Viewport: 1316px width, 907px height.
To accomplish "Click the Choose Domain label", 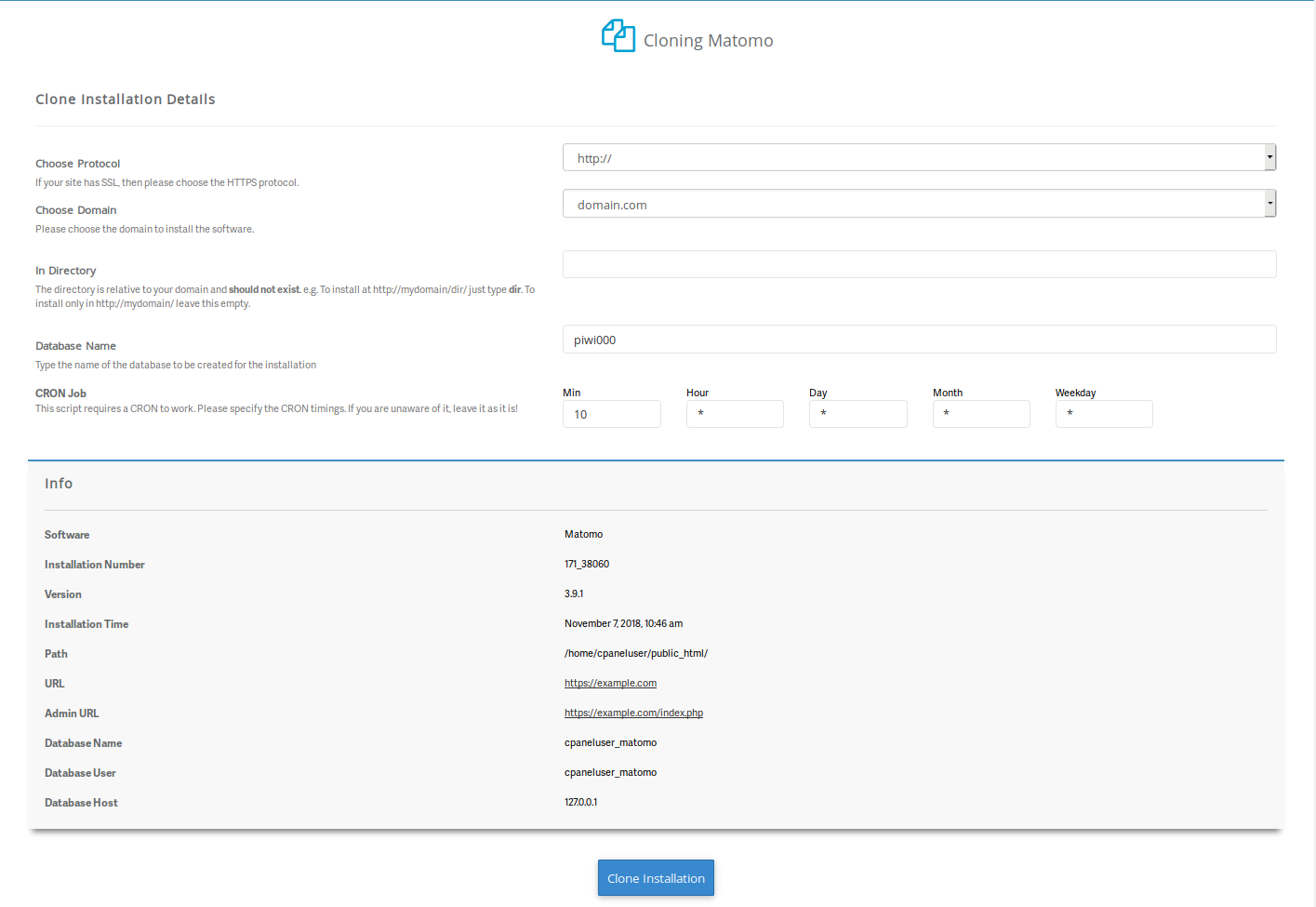I will pos(76,210).
